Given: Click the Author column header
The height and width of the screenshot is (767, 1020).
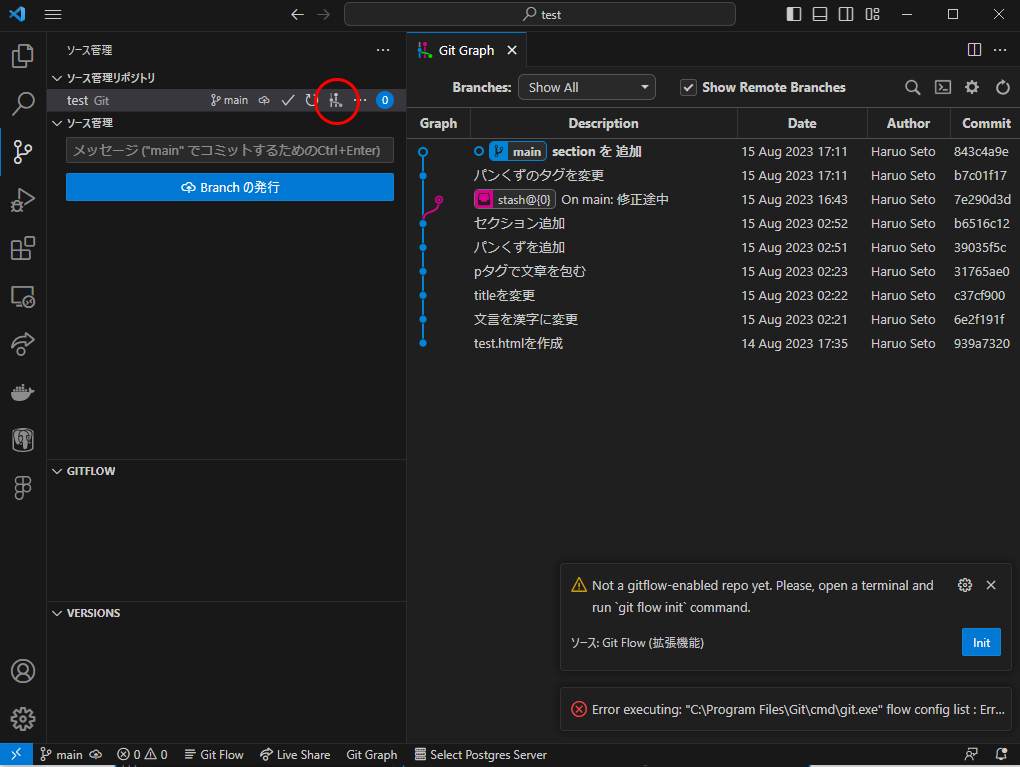Looking at the screenshot, I should point(908,123).
